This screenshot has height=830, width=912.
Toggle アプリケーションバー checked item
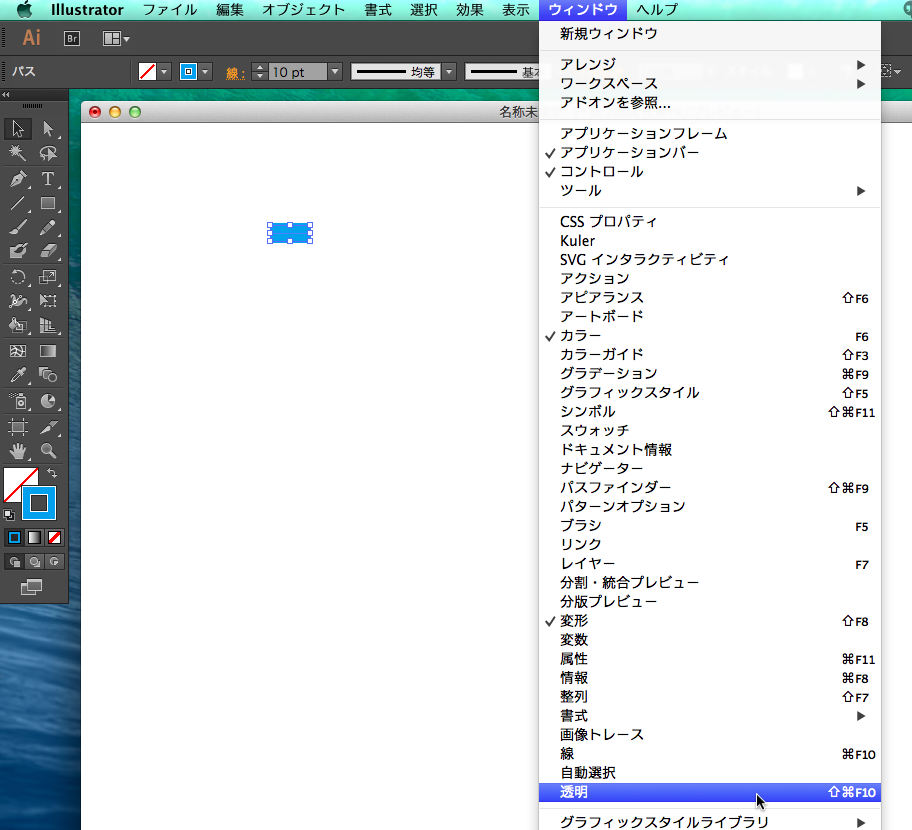(710, 152)
